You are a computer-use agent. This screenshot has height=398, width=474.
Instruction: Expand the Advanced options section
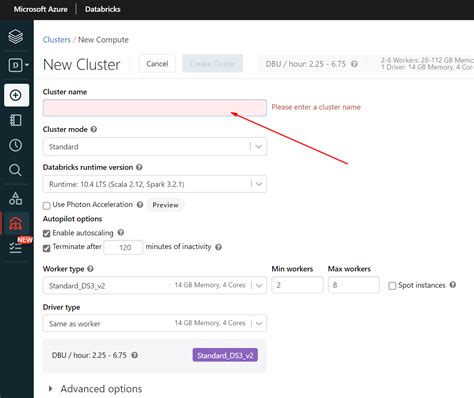click(95, 389)
